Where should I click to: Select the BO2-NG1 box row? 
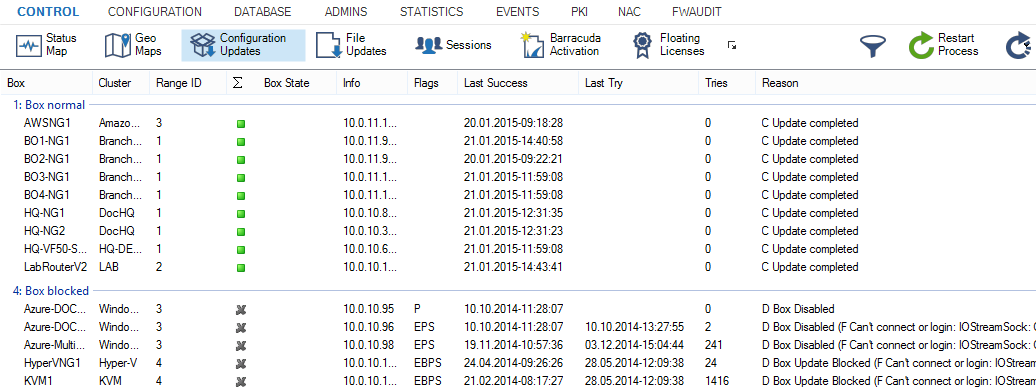tap(518, 159)
